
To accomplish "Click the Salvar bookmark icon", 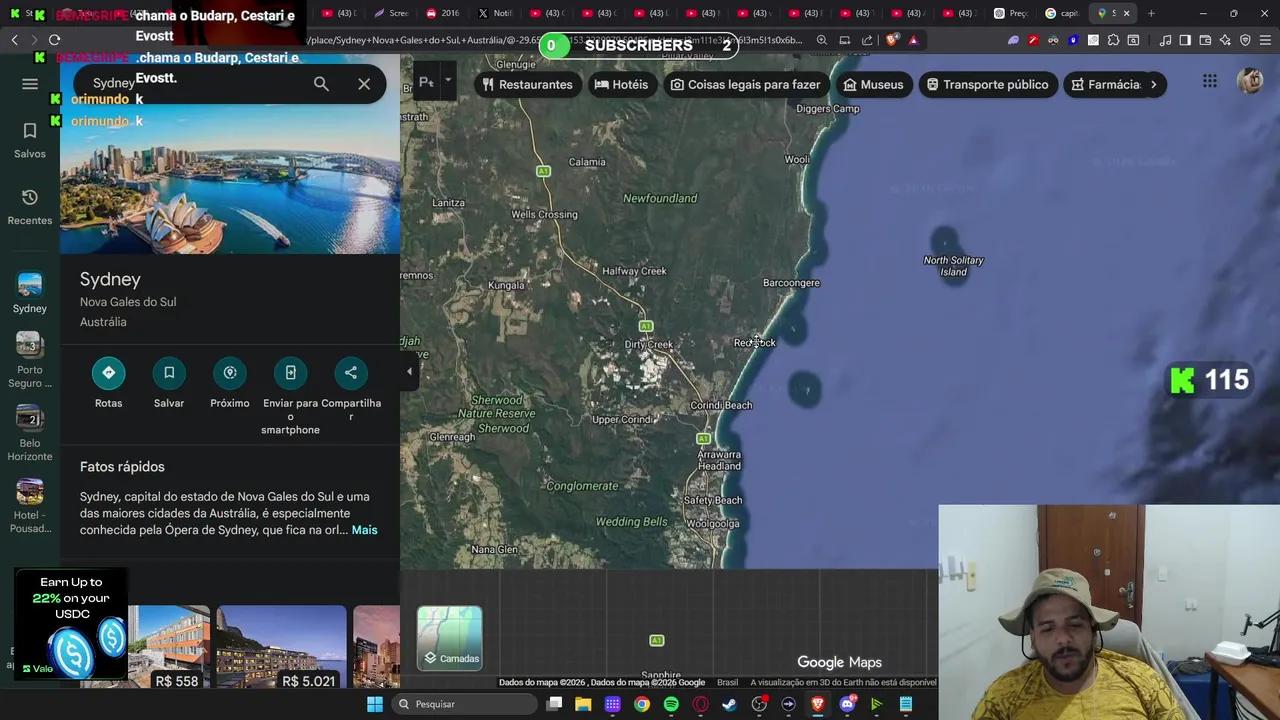I will (169, 373).
